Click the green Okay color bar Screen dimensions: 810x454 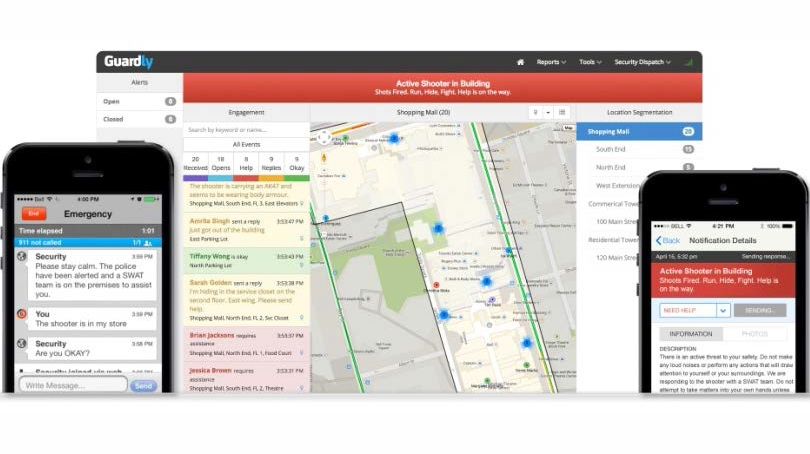click(297, 178)
